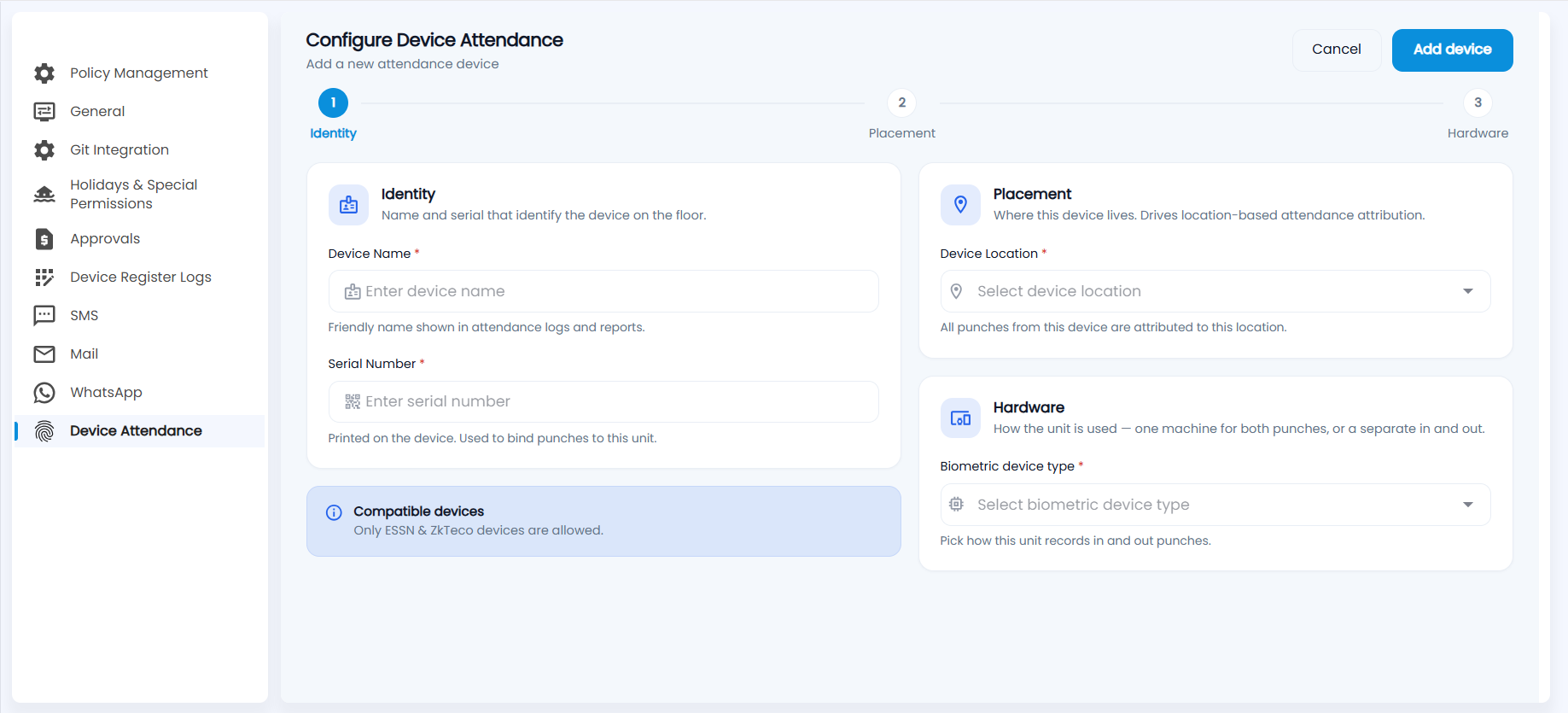Click the QR icon in Serial Number field
This screenshot has width=1568, height=713.
pyautogui.click(x=353, y=402)
